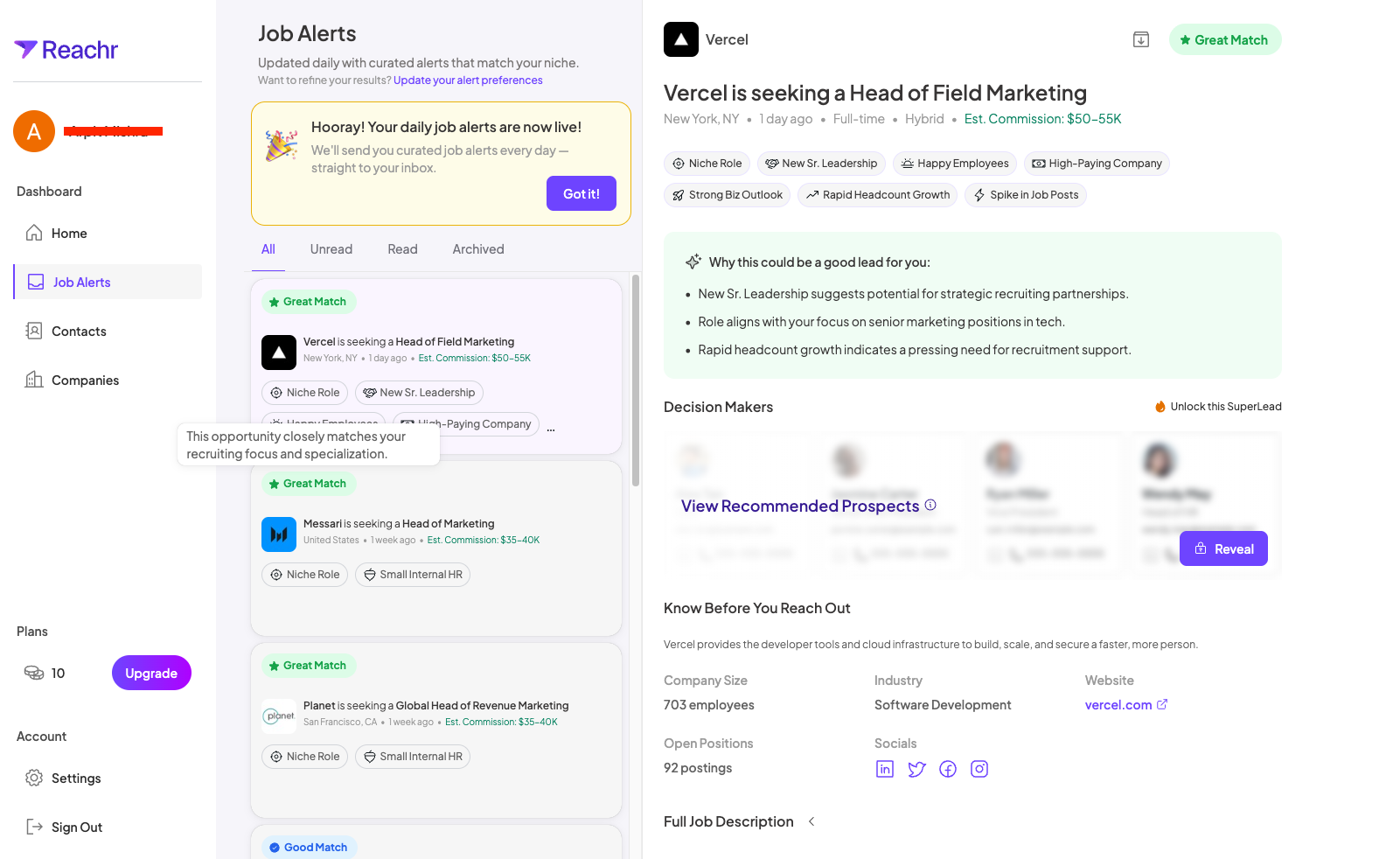The height and width of the screenshot is (859, 1400).
Task: Click the sparkle icon beside Why this could be
Action: tap(693, 262)
